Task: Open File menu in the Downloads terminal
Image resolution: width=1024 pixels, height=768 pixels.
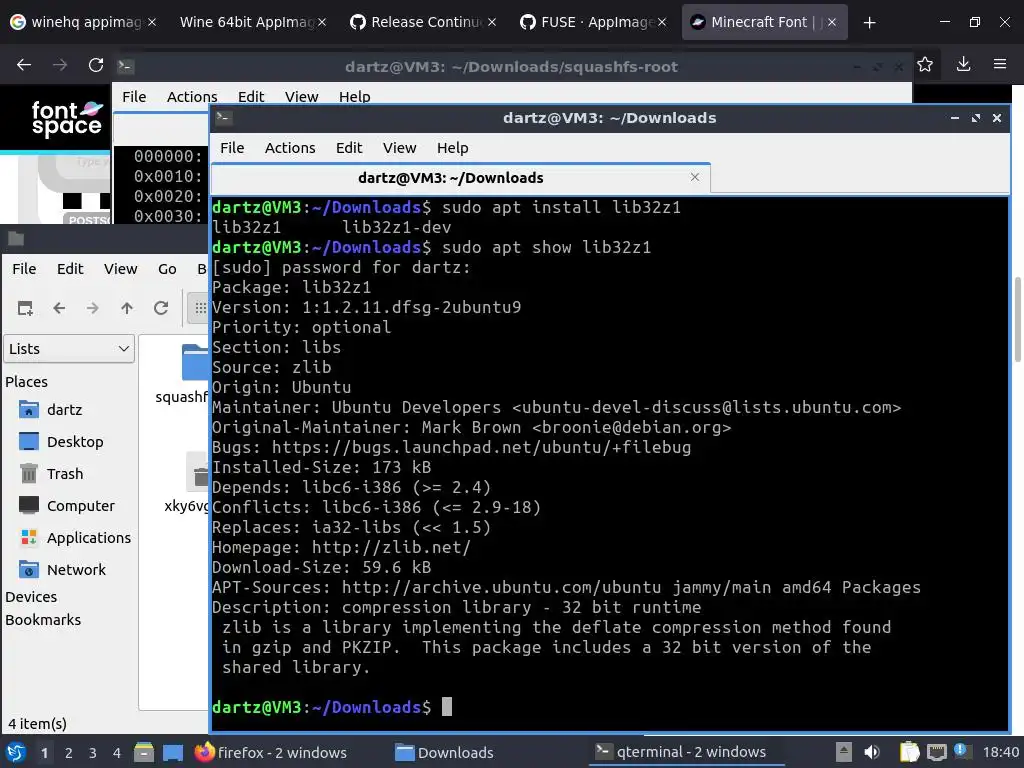Action: [x=232, y=148]
